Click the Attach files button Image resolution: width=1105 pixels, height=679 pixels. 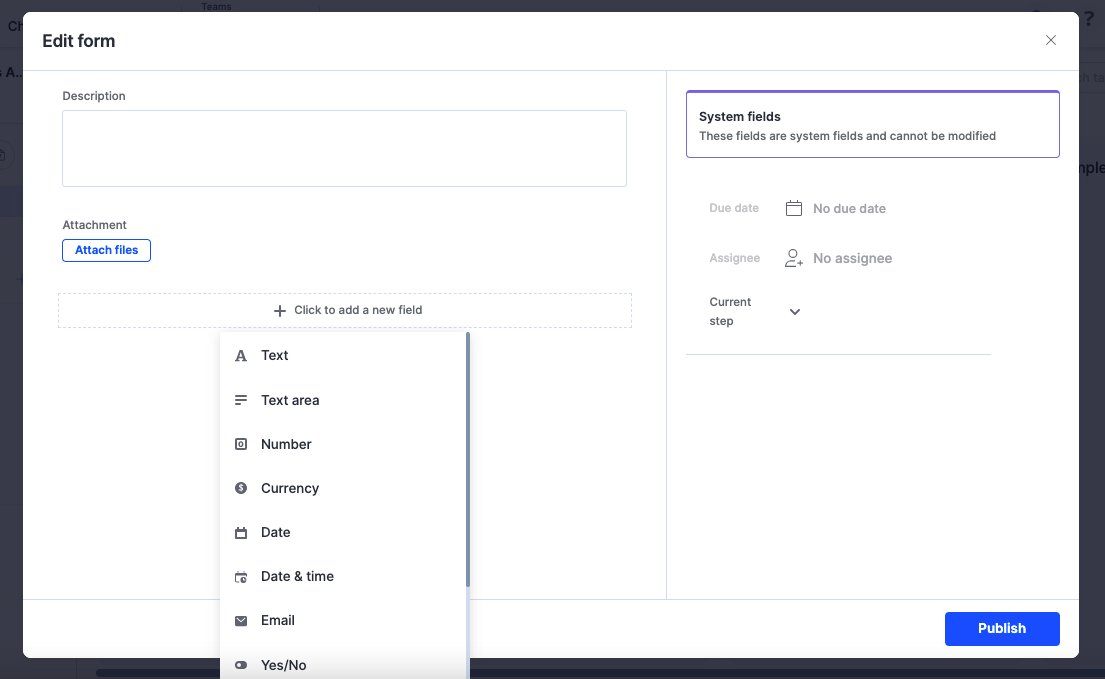coord(106,250)
